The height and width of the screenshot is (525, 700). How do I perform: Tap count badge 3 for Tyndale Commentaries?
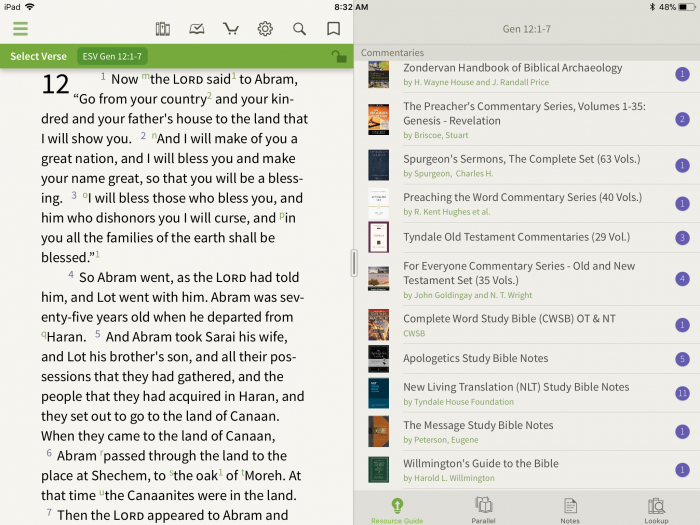(682, 238)
